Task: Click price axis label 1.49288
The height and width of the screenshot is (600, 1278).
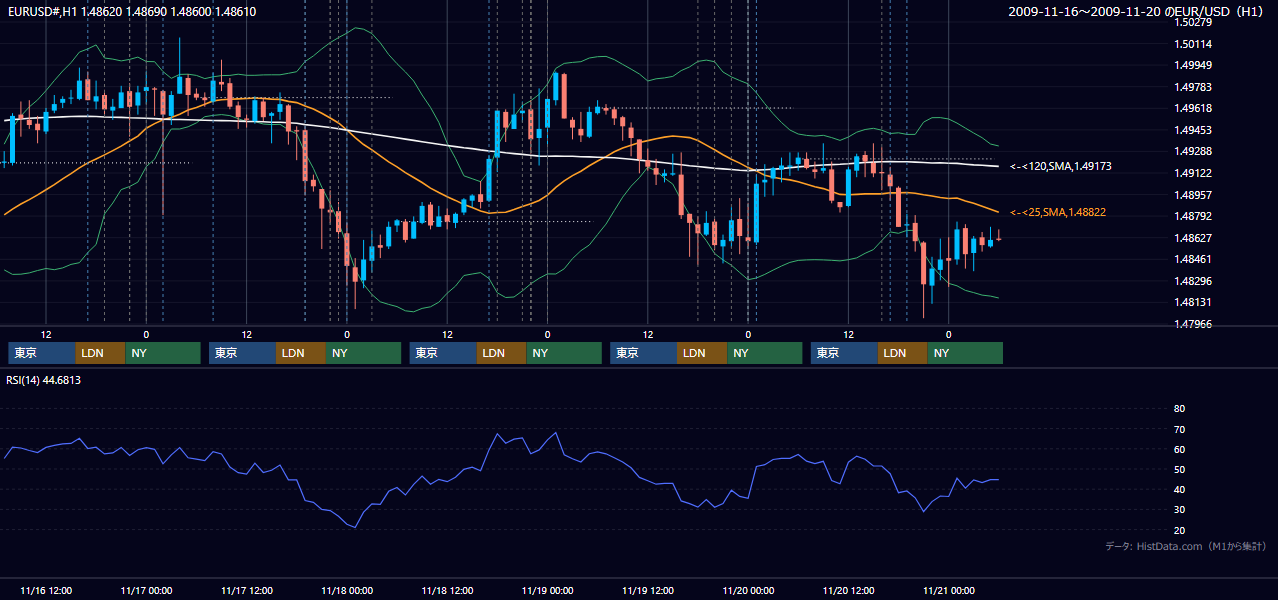Action: coord(1193,151)
